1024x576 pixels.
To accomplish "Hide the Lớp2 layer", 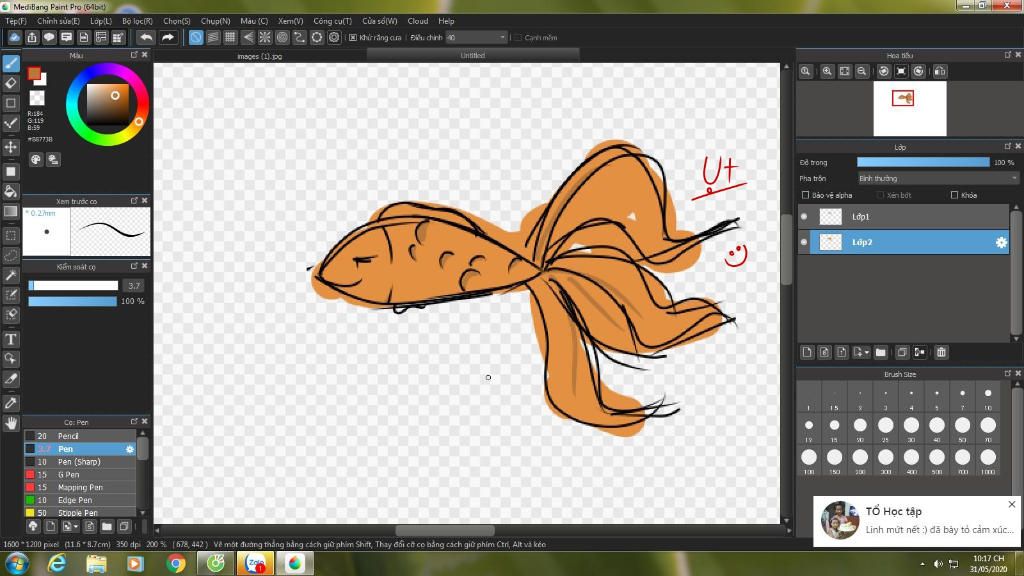I will point(804,242).
